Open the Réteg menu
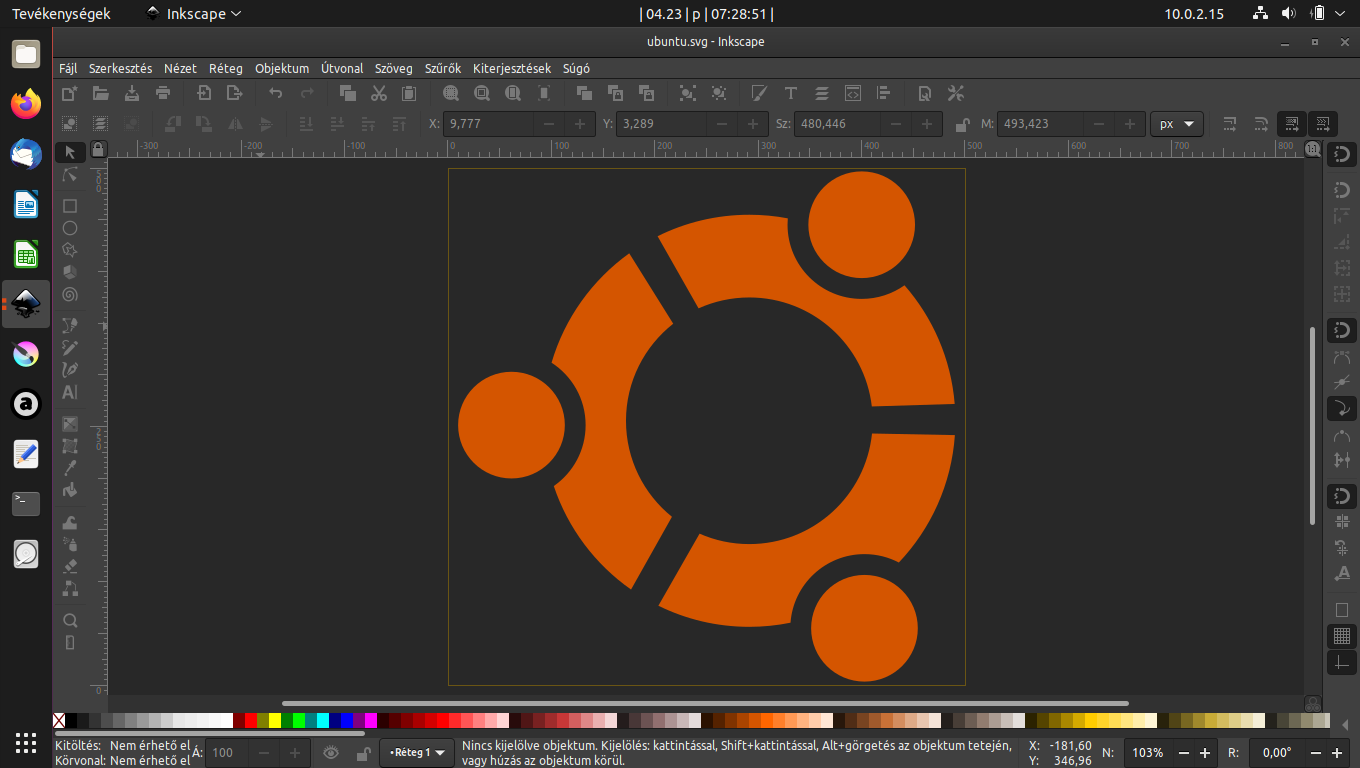Viewport: 1360px width, 768px height. [x=226, y=69]
